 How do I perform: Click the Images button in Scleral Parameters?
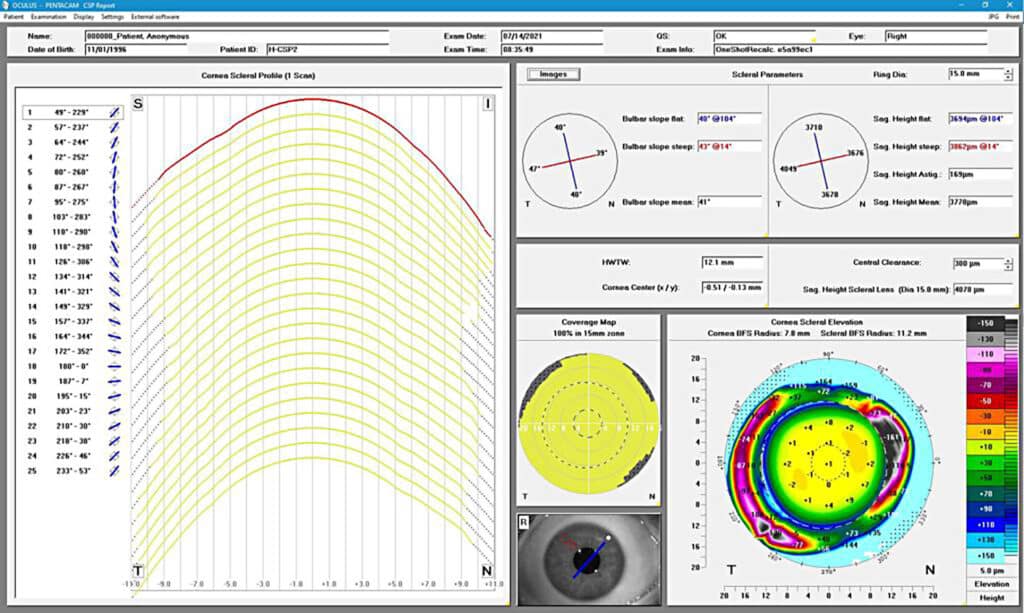click(x=553, y=74)
